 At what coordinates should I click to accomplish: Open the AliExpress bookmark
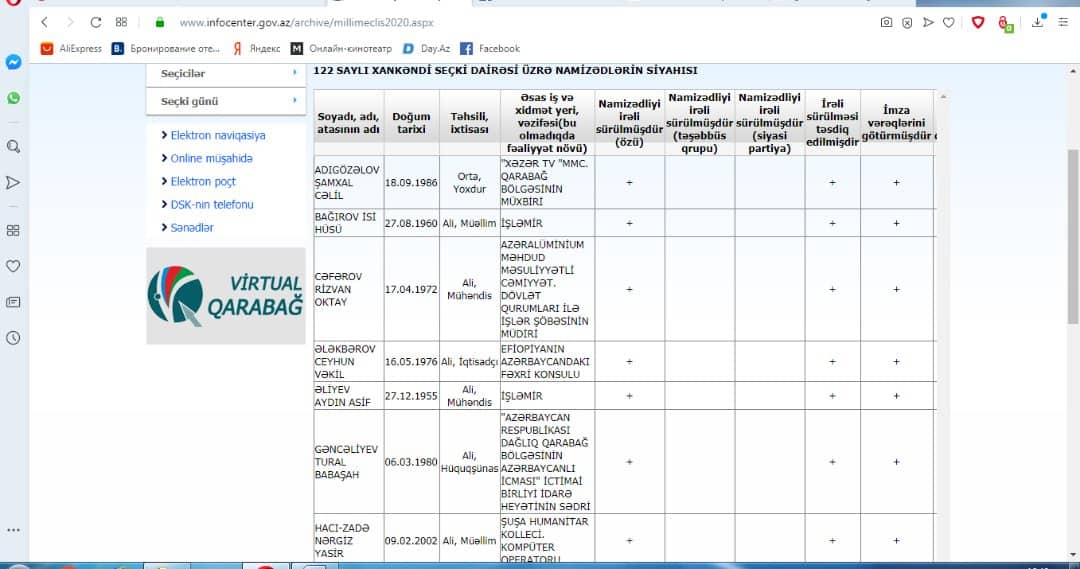pyautogui.click(x=72, y=48)
